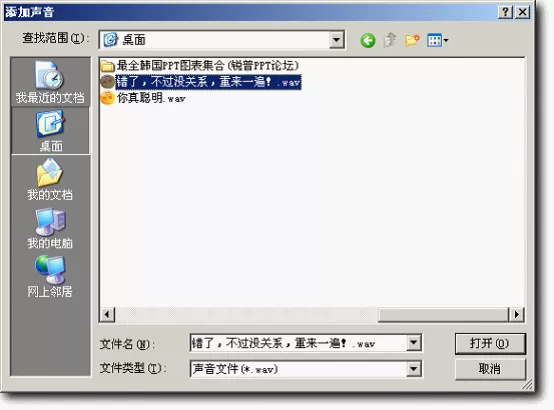This screenshot has width=554, height=410.
Task: Open 我最近的文档 in places bar
Action: 50,82
